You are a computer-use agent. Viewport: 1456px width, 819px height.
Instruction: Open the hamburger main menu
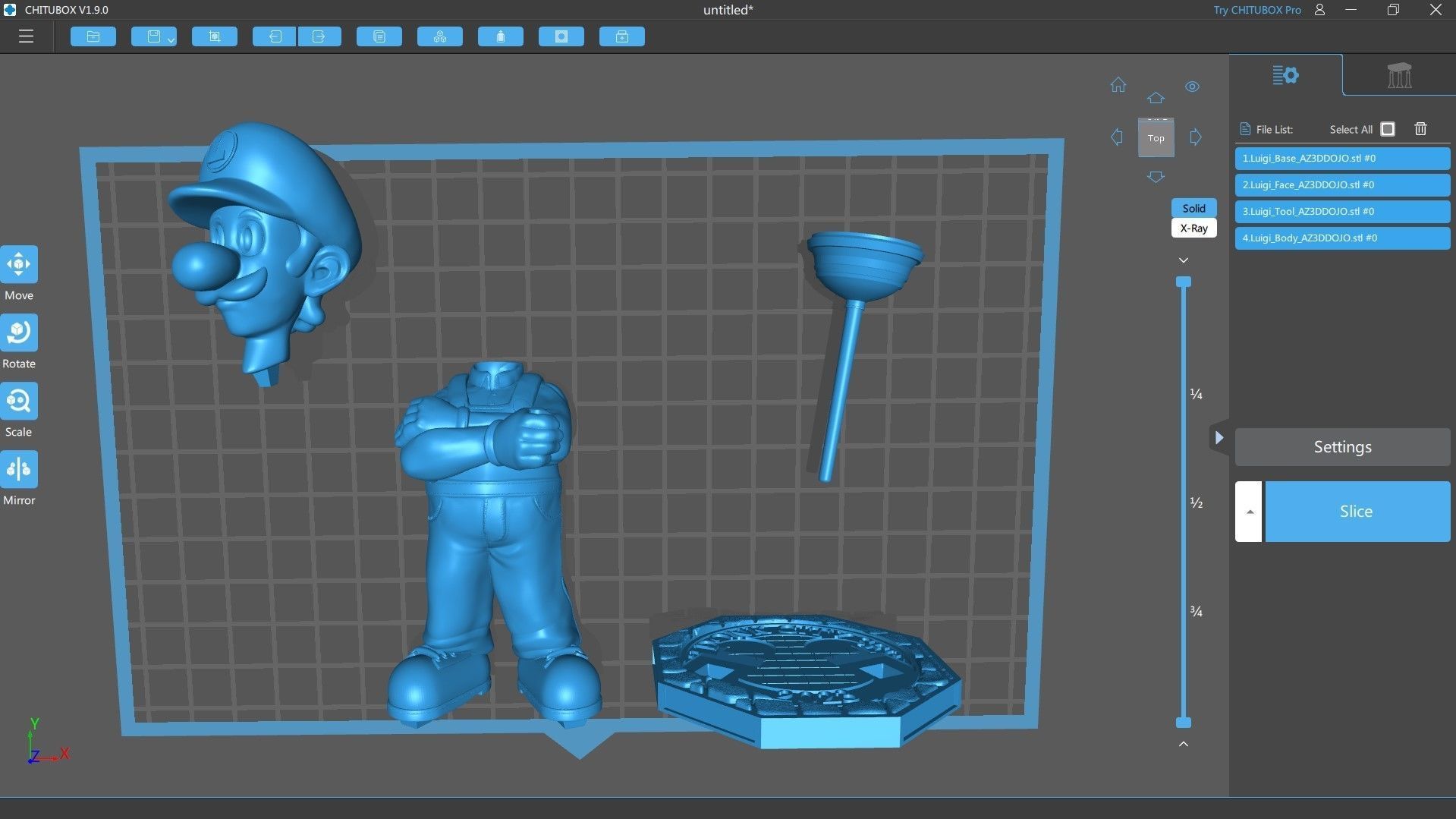(26, 36)
